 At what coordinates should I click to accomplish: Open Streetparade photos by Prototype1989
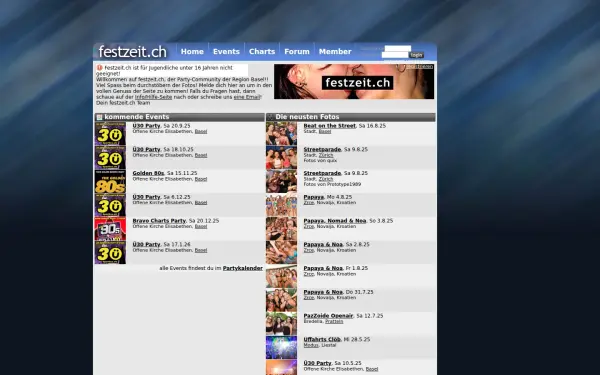tap(322, 173)
